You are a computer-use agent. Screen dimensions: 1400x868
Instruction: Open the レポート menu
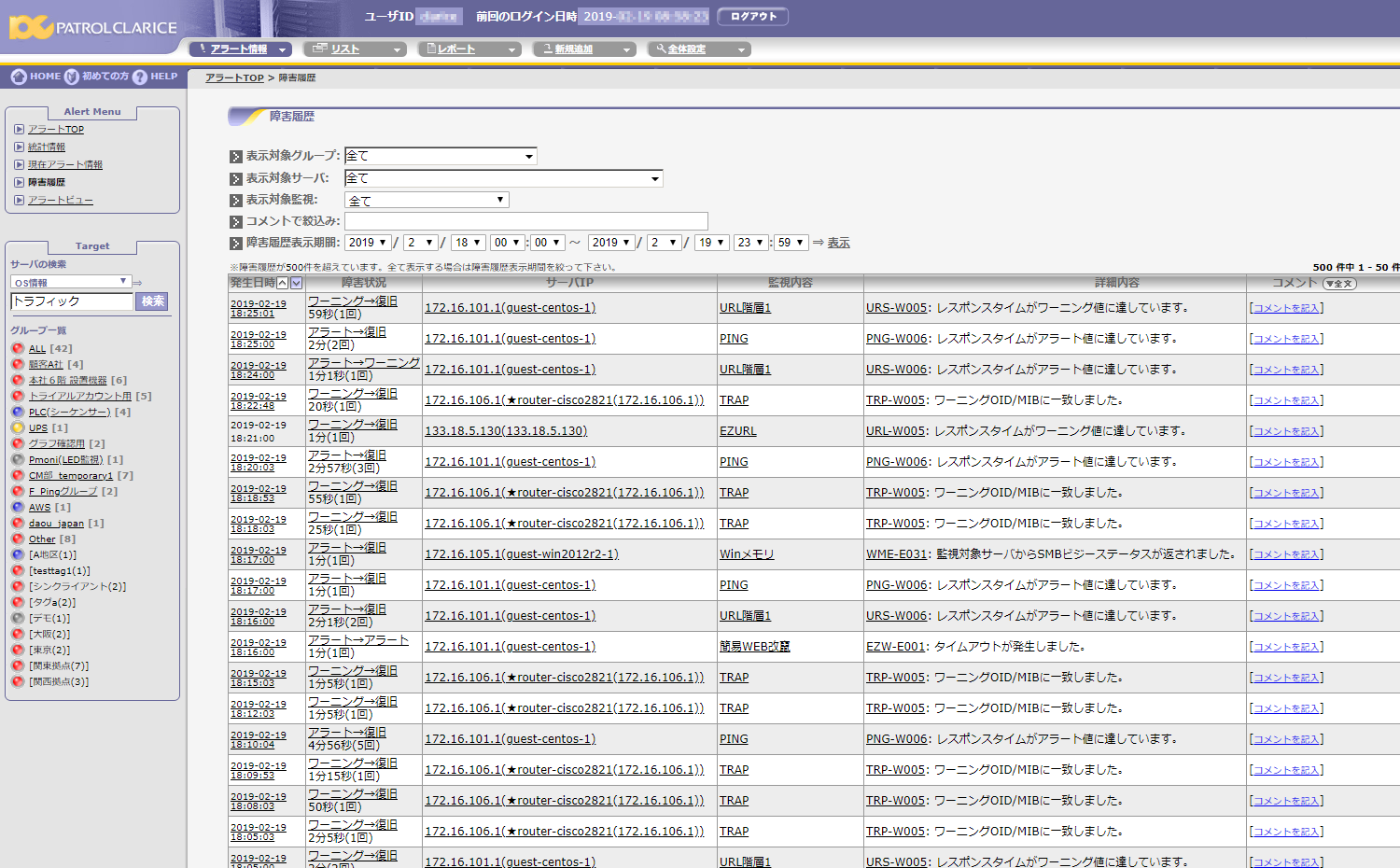pyautogui.click(x=469, y=49)
